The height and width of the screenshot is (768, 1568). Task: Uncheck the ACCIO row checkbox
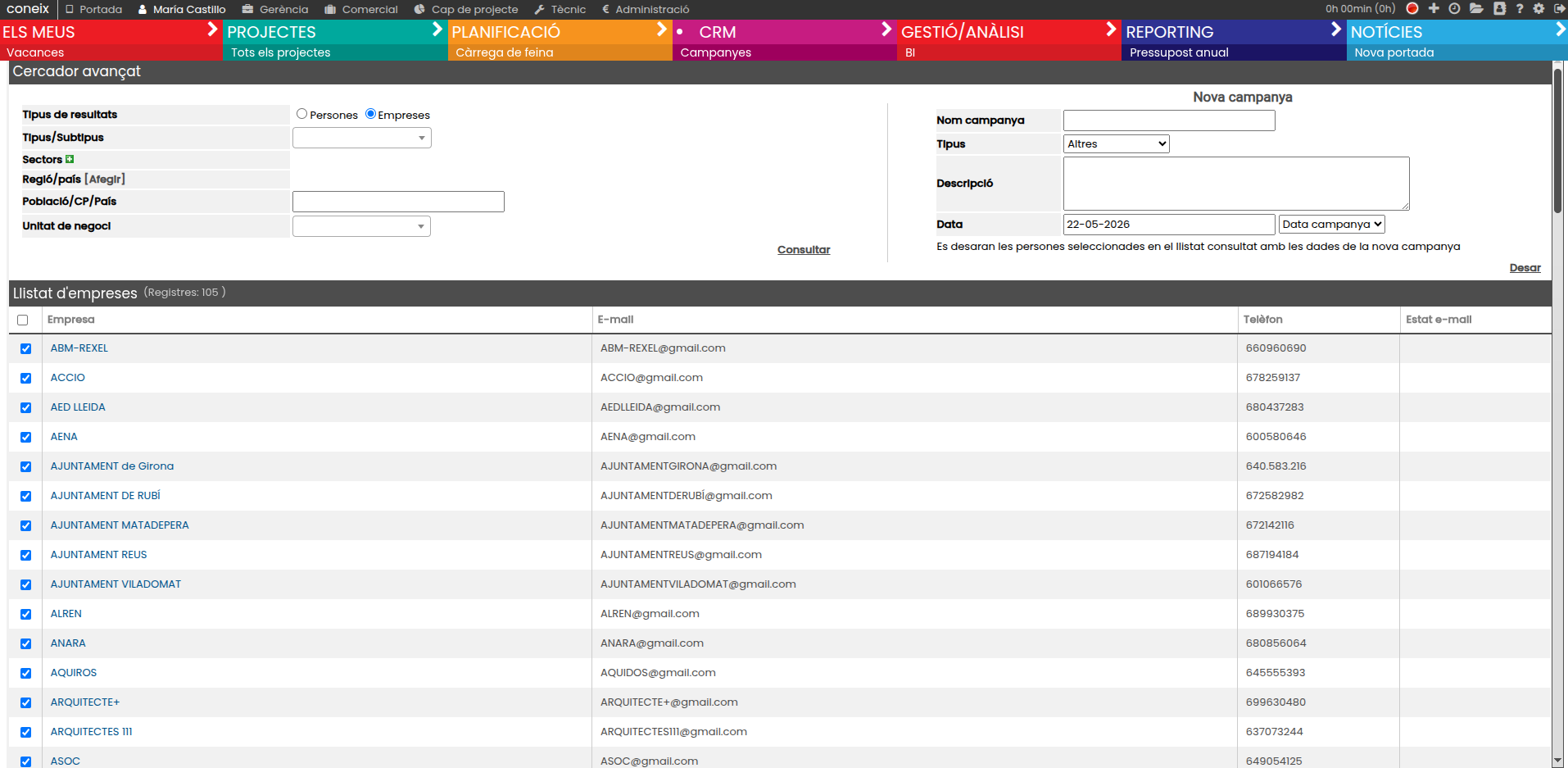tap(25, 378)
